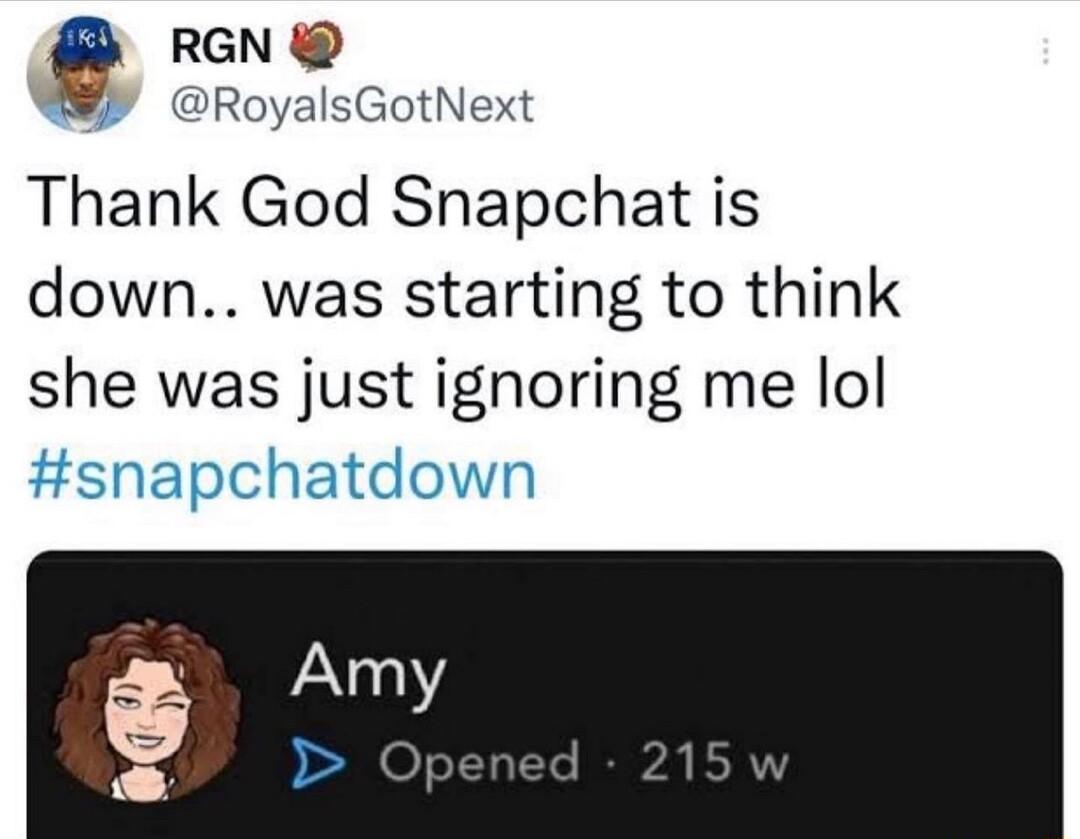The image size is (1080, 839).
Task: Click the Amy name label
Action: point(366,676)
